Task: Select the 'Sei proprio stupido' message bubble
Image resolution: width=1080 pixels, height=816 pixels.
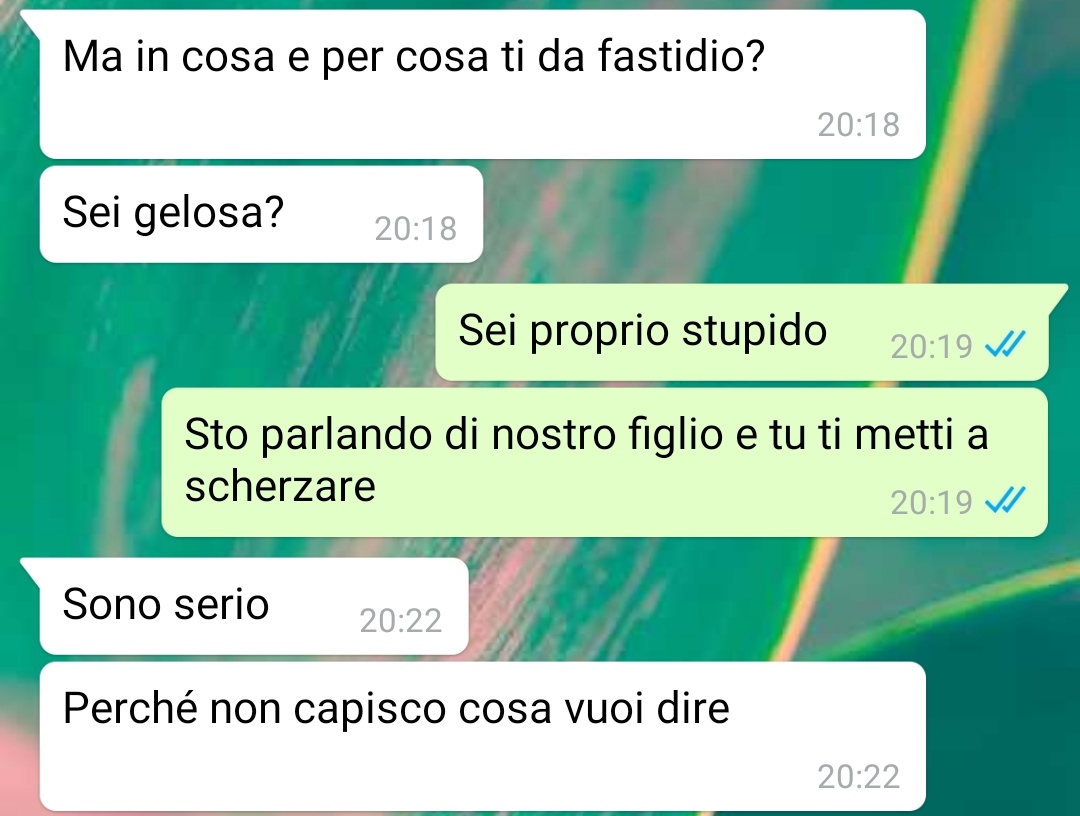Action: click(742, 332)
